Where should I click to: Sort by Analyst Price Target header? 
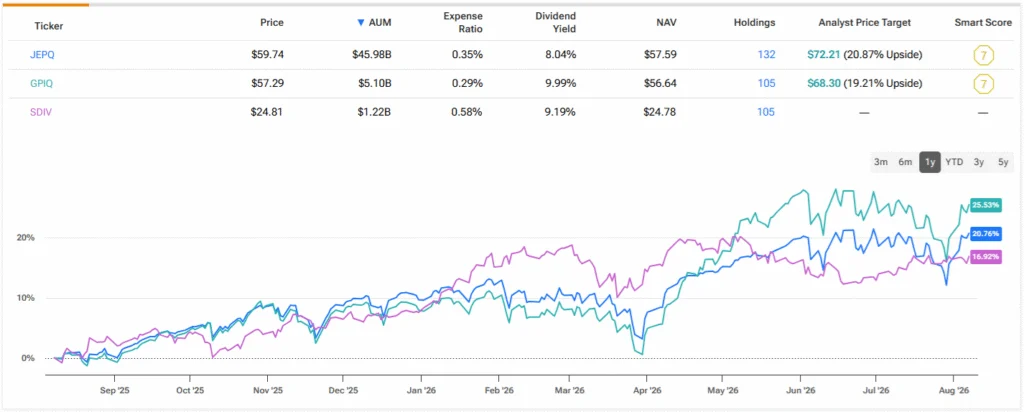click(865, 22)
